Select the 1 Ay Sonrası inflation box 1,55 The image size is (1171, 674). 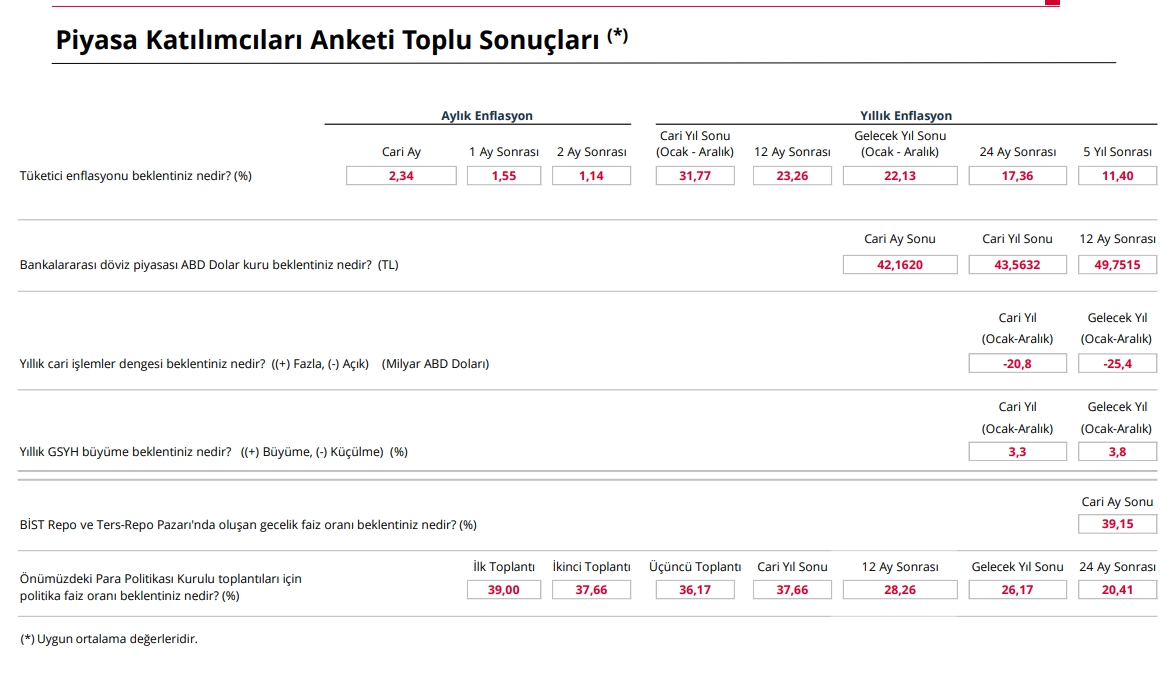(504, 176)
